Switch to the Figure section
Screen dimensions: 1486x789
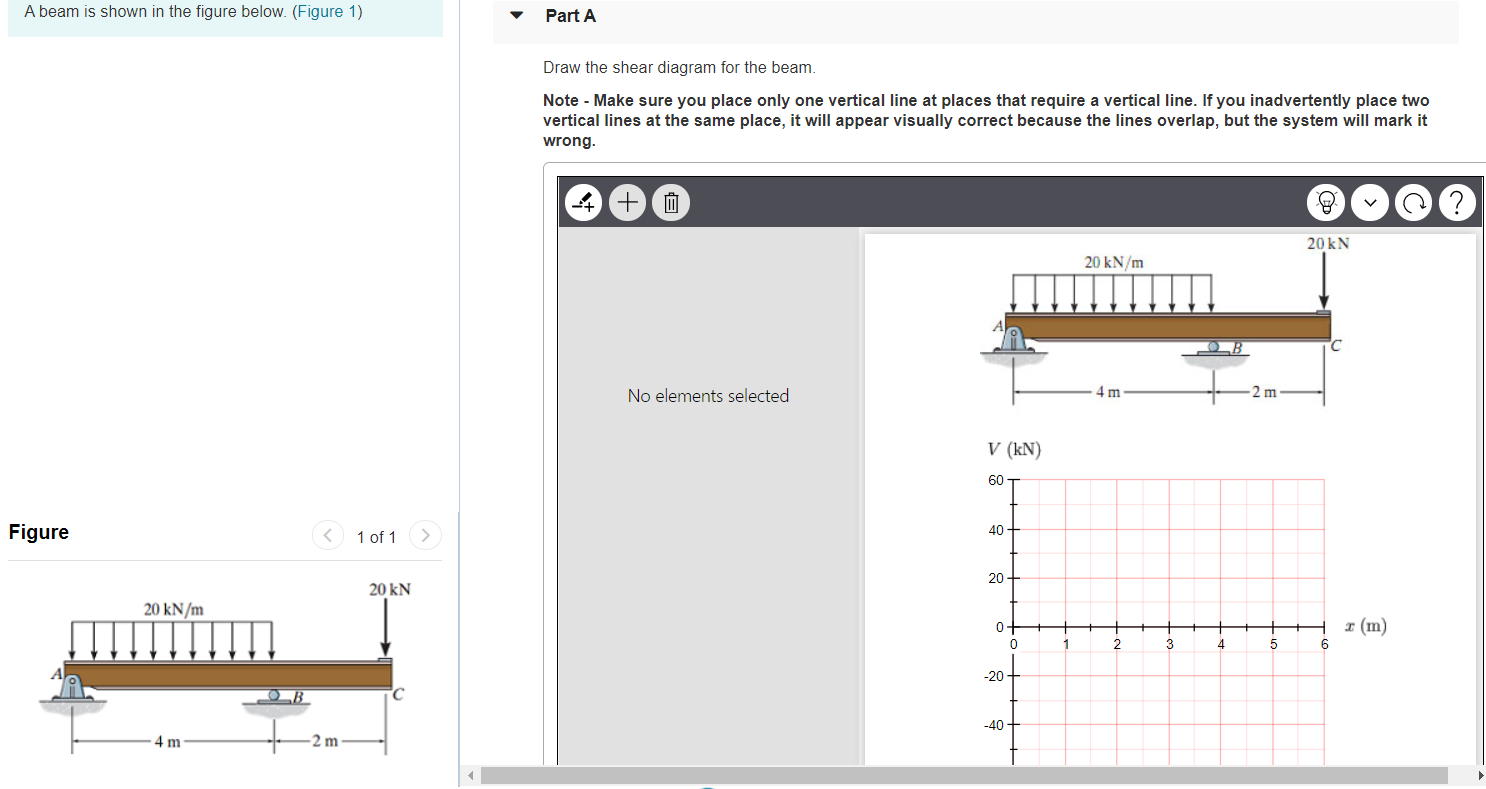point(38,531)
